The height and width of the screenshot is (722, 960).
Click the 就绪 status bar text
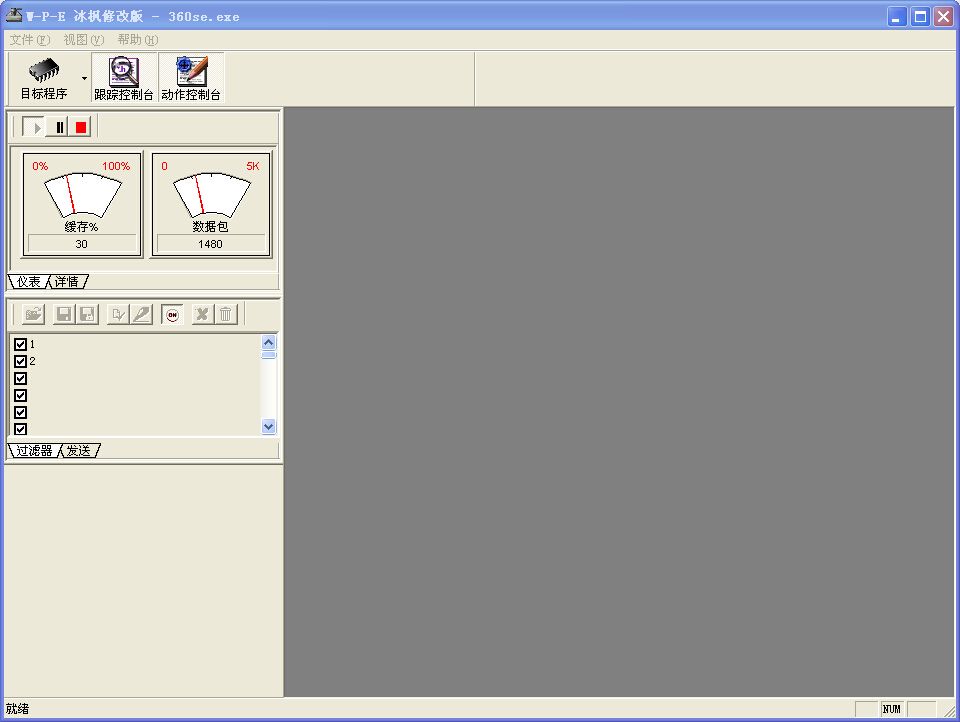18,709
